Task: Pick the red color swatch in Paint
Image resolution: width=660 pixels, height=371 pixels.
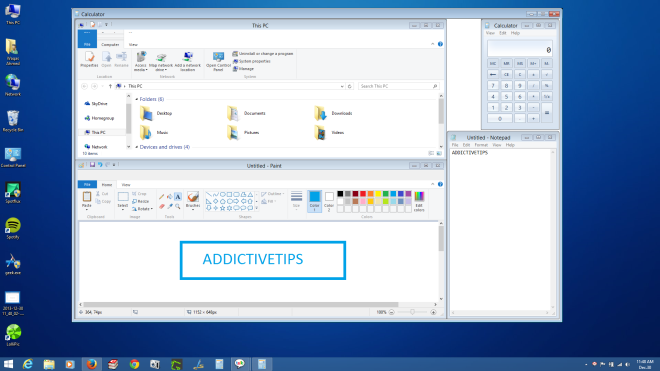Action: coord(363,194)
